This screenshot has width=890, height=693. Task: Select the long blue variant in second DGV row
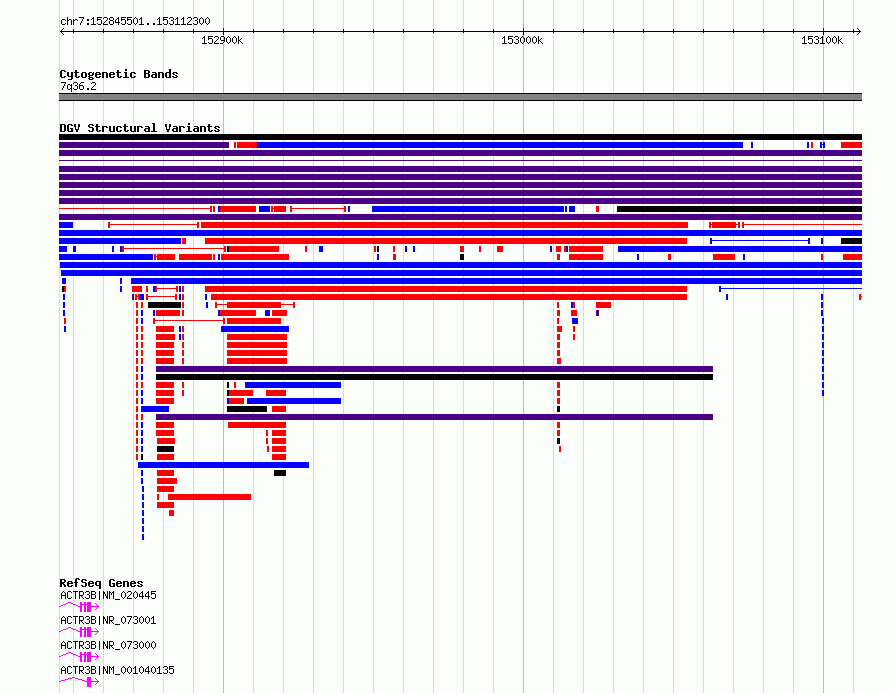click(500, 145)
